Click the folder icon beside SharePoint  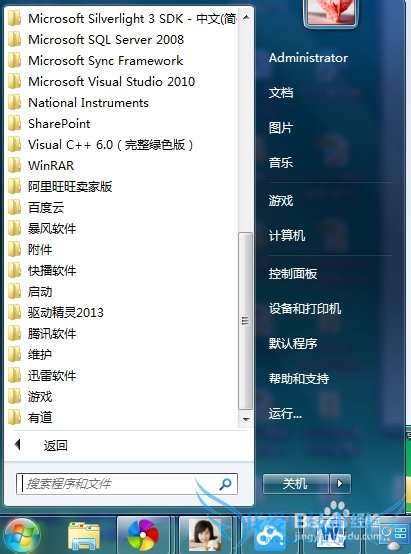(14, 123)
